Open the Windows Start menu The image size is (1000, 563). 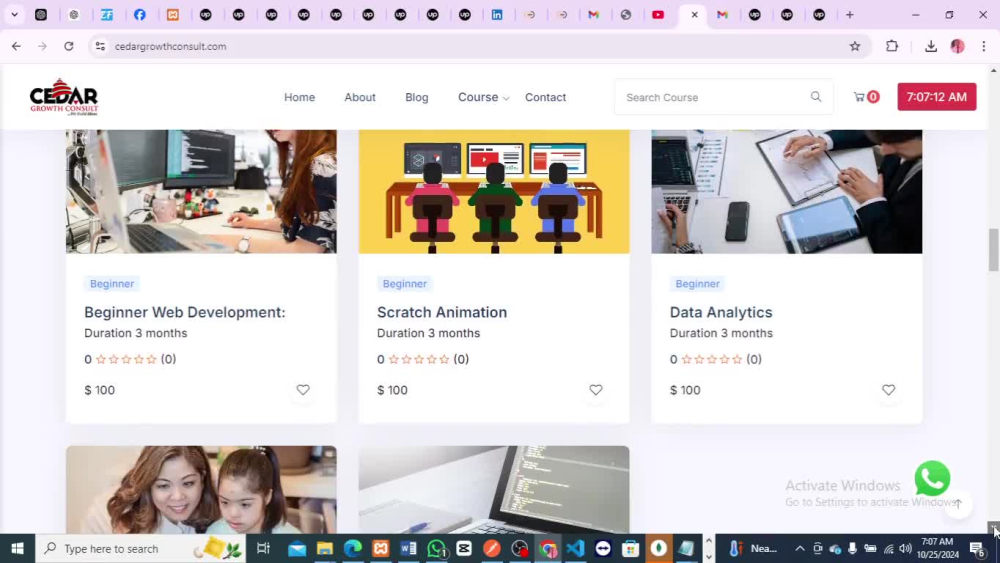click(17, 548)
